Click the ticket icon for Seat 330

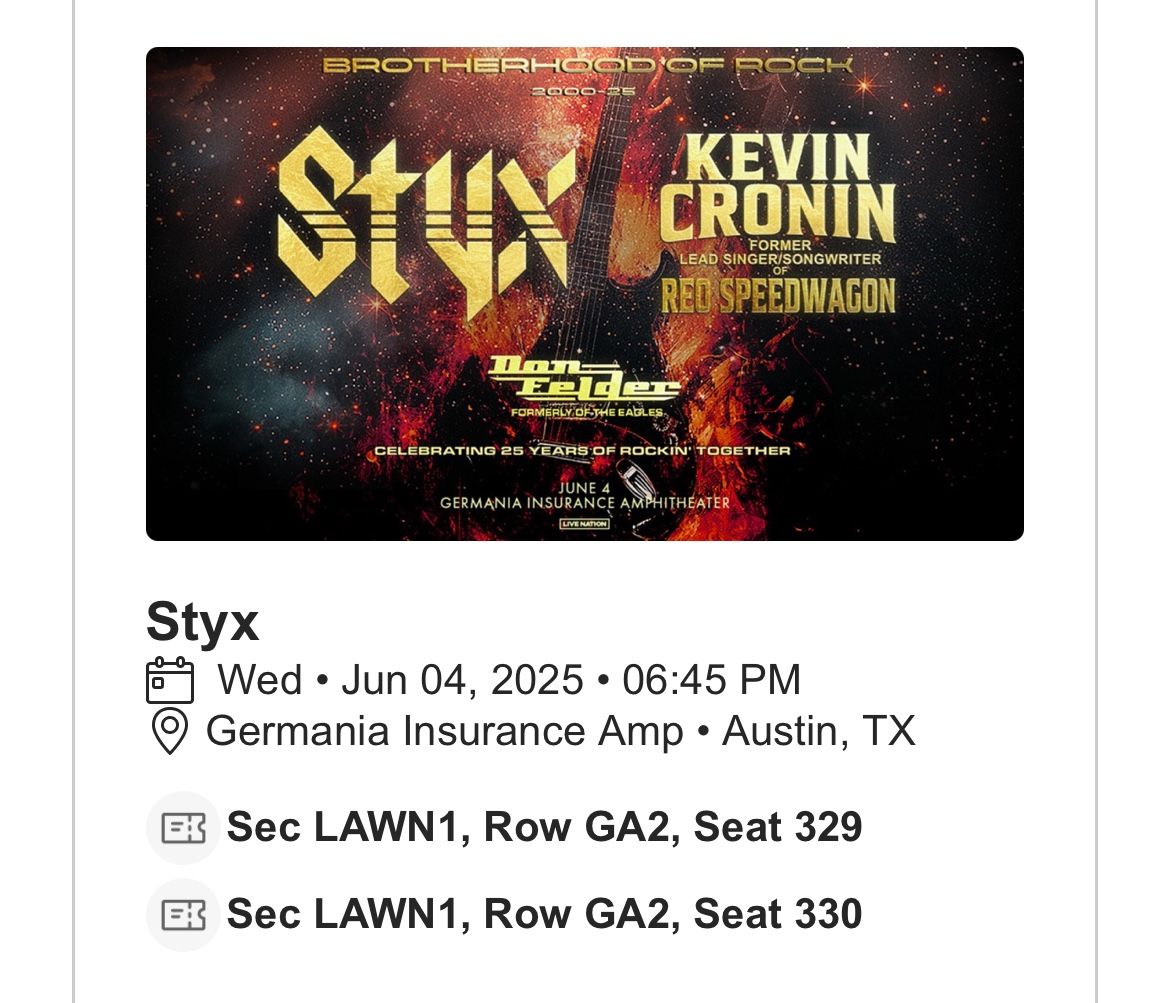(x=183, y=914)
